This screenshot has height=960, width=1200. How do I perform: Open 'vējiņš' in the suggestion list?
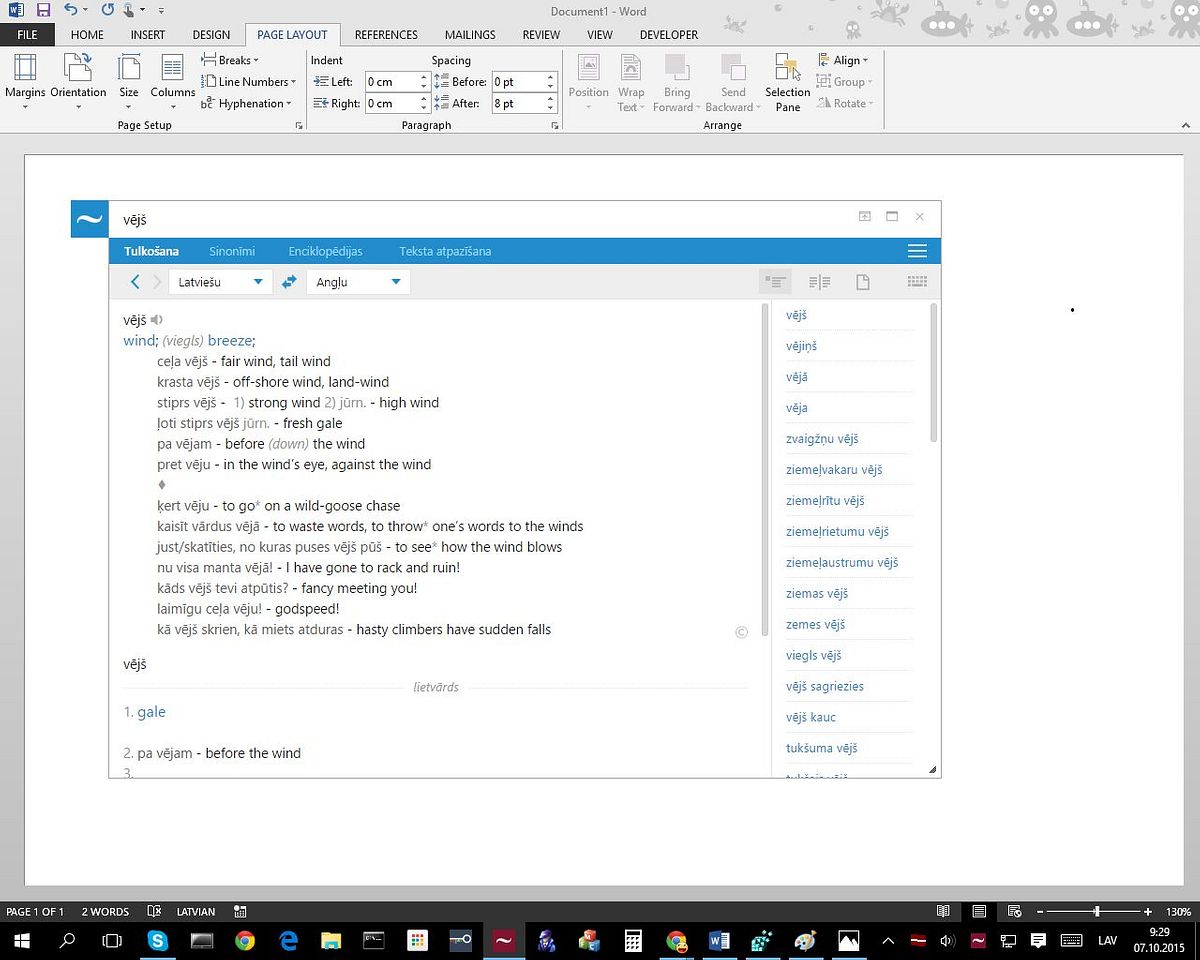[x=802, y=346]
